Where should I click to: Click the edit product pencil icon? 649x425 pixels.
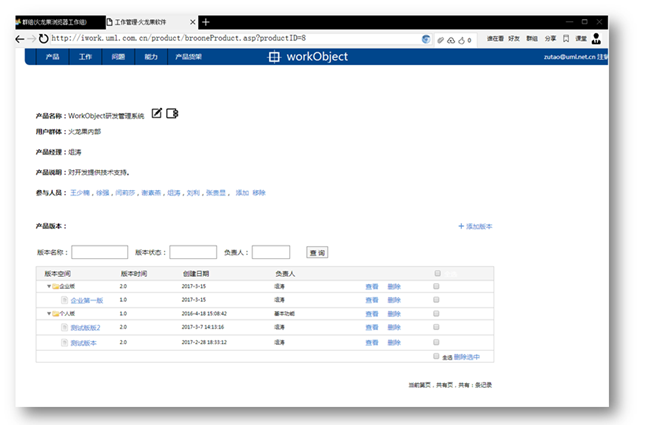click(x=156, y=114)
